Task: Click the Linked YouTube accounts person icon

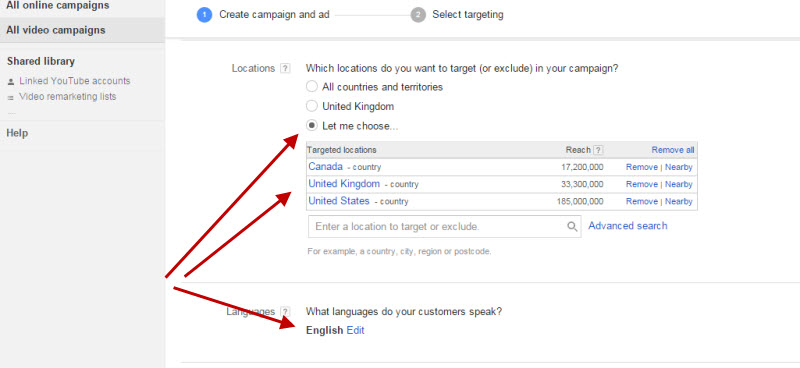Action: point(11,82)
